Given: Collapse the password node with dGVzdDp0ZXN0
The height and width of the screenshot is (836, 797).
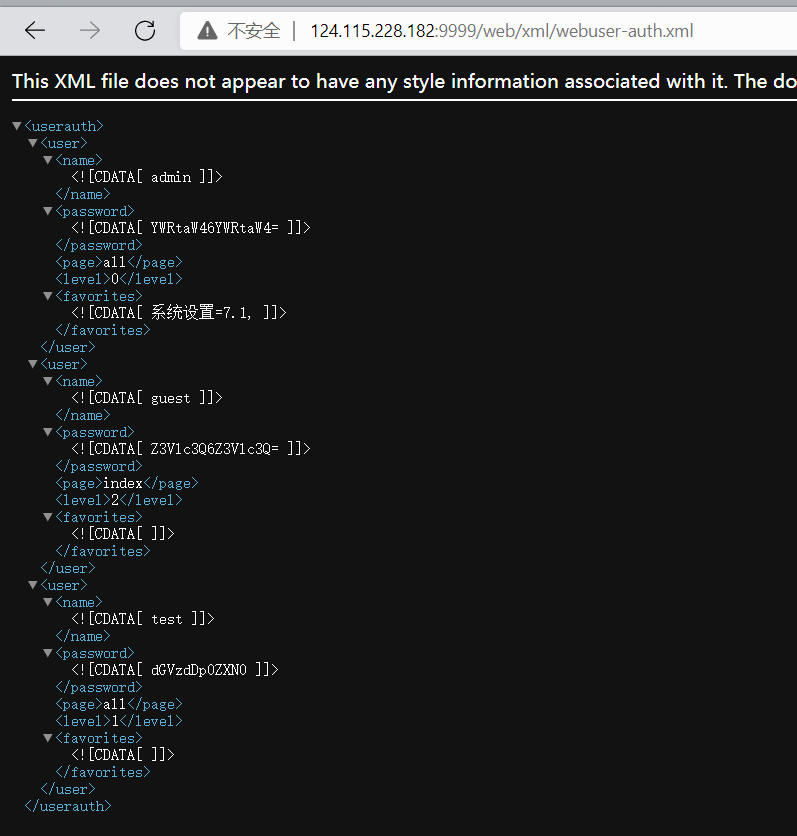Looking at the screenshot, I should 48,653.
